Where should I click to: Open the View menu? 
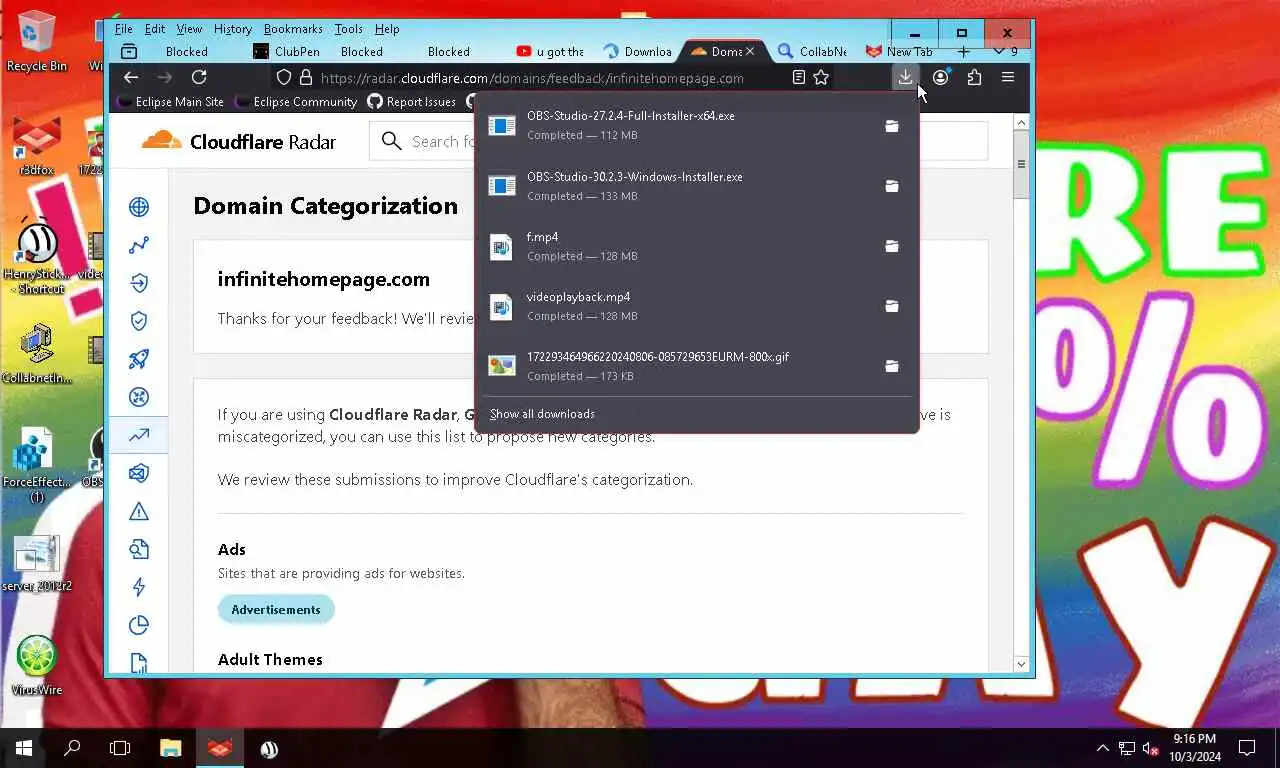click(189, 29)
